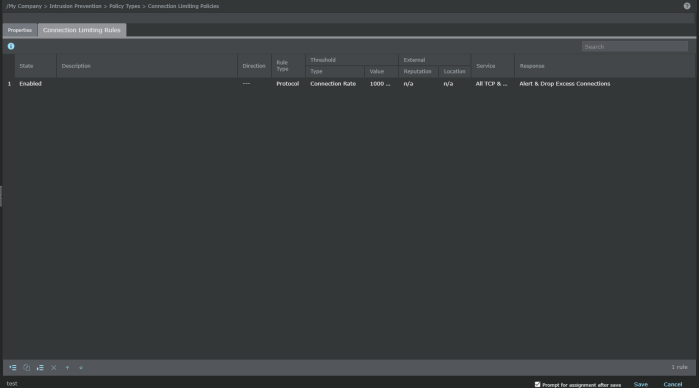Viewport: 699px width, 388px height.
Task: Click the 1 rule count text
Action: pos(679,367)
